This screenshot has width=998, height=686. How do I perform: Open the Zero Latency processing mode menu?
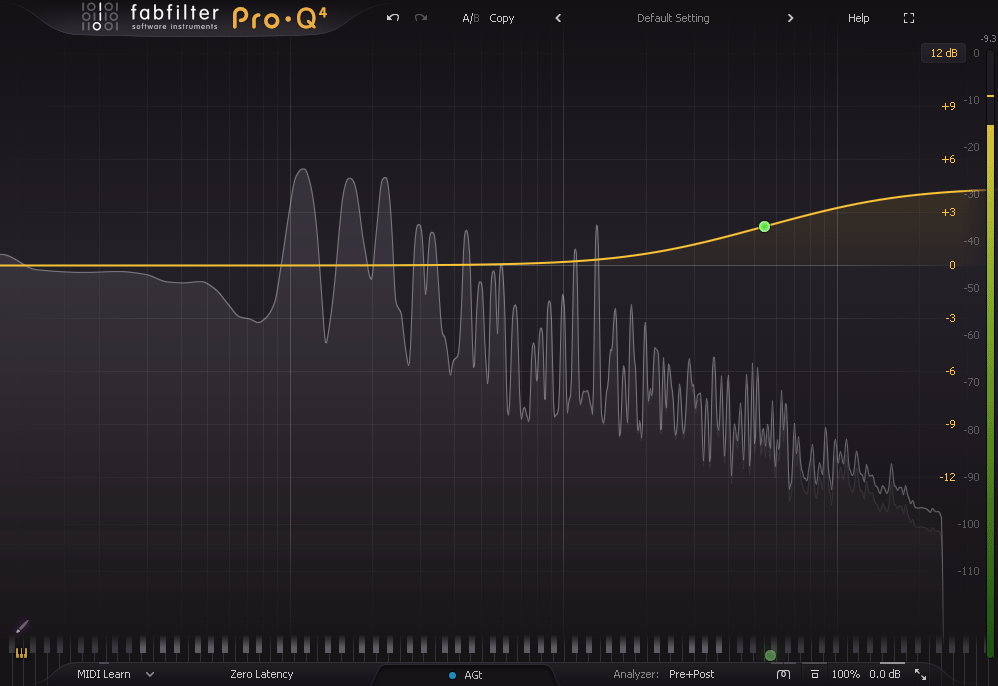click(262, 674)
